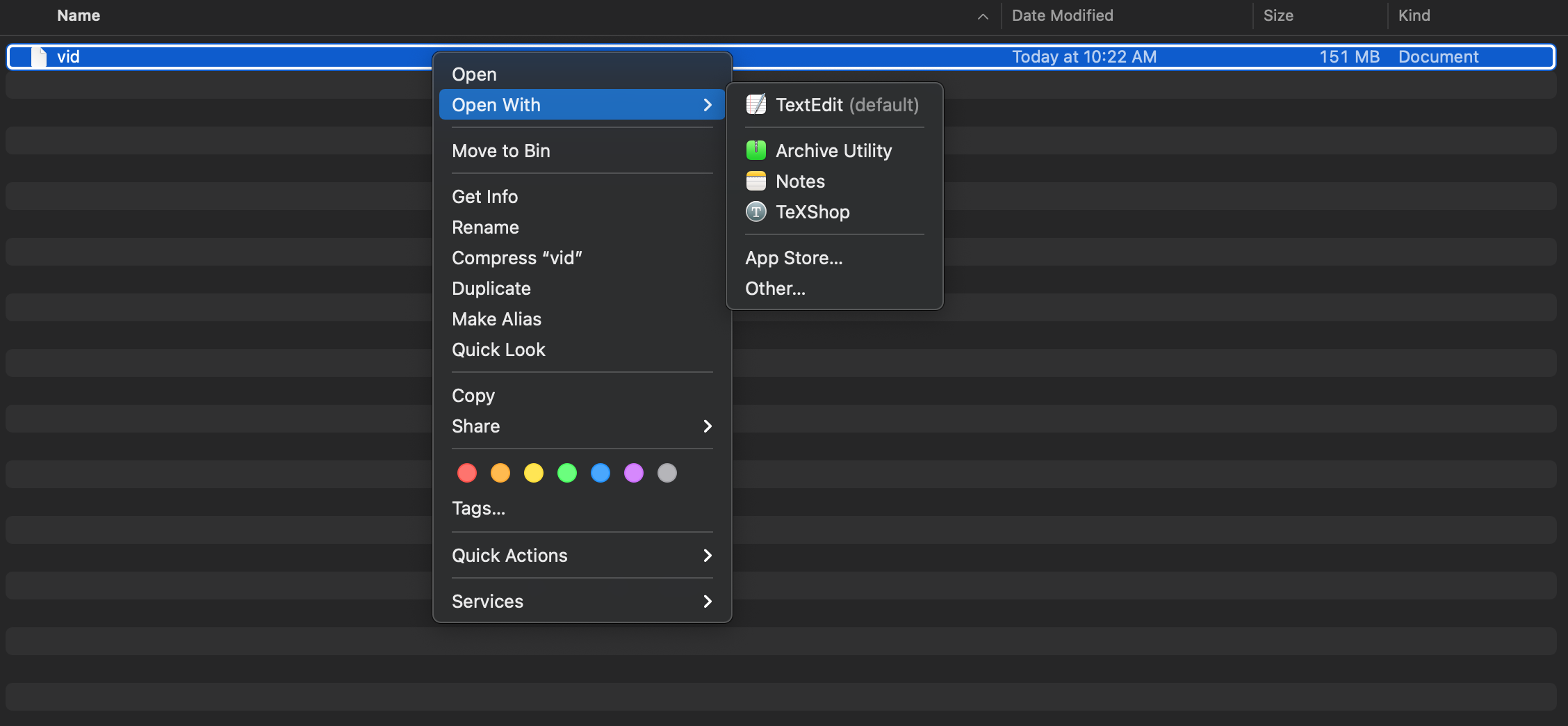
Task: Choose Open from the context menu
Action: point(582,74)
